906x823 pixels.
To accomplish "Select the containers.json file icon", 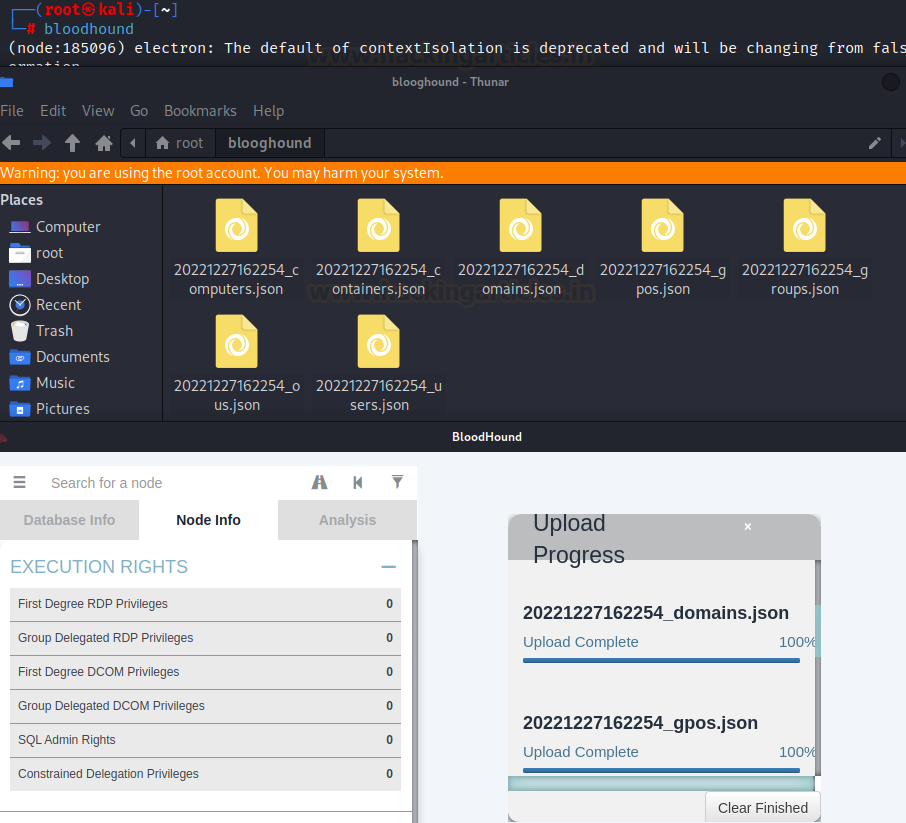I will pos(378,225).
